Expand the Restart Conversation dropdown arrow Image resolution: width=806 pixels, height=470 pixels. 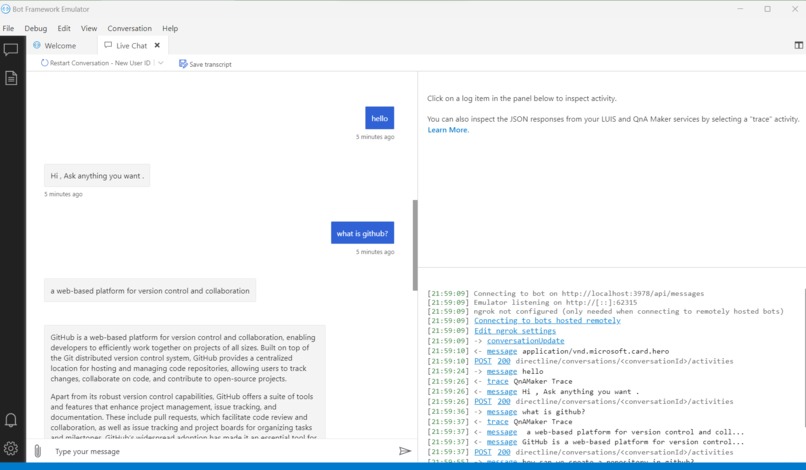pos(160,63)
